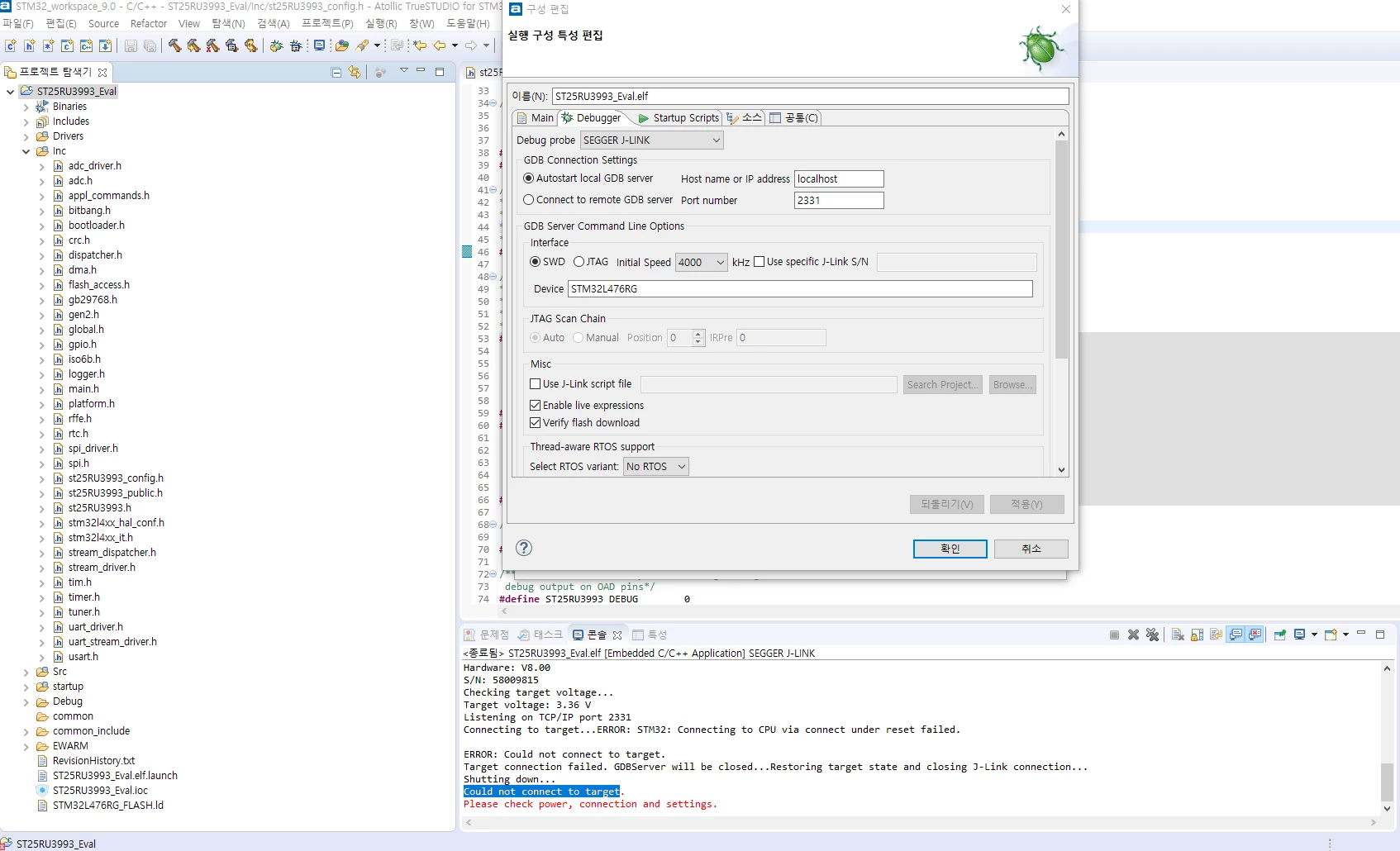This screenshot has height=851, width=1400.
Task: Click the New header file toolbar icon
Action: [x=29, y=45]
